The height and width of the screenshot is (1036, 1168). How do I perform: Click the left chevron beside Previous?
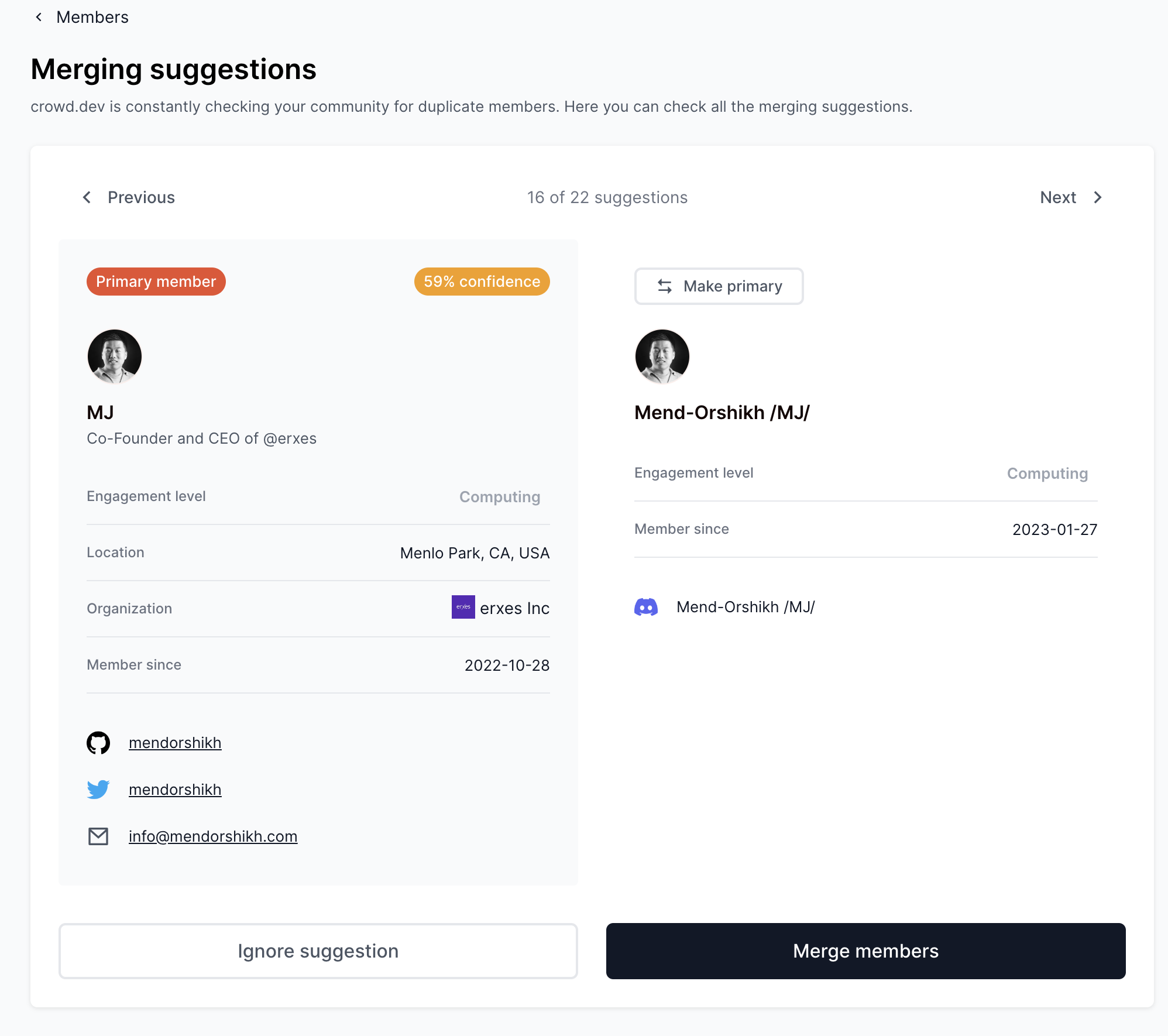[87, 197]
